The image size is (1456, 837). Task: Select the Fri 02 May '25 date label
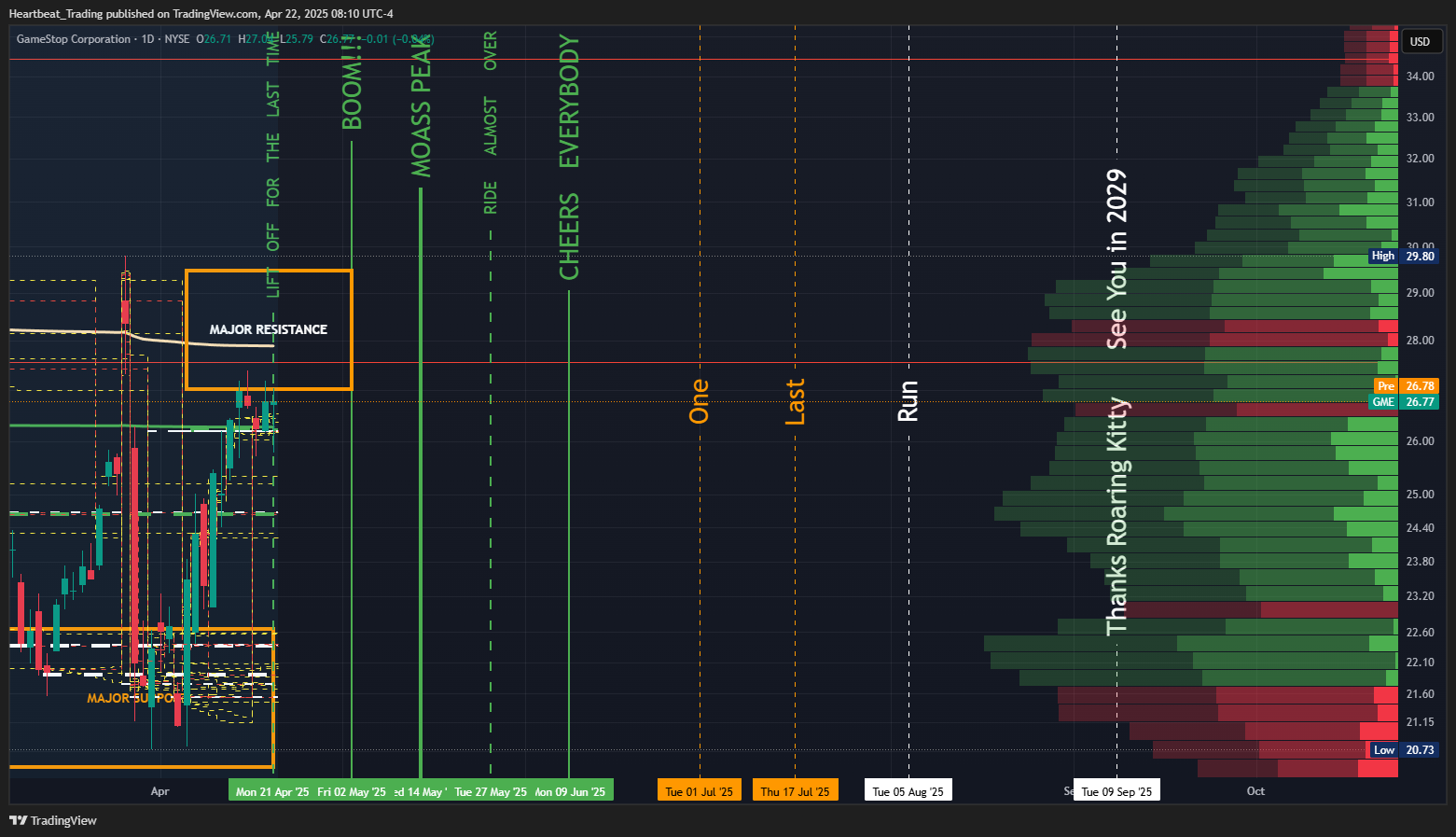352,791
